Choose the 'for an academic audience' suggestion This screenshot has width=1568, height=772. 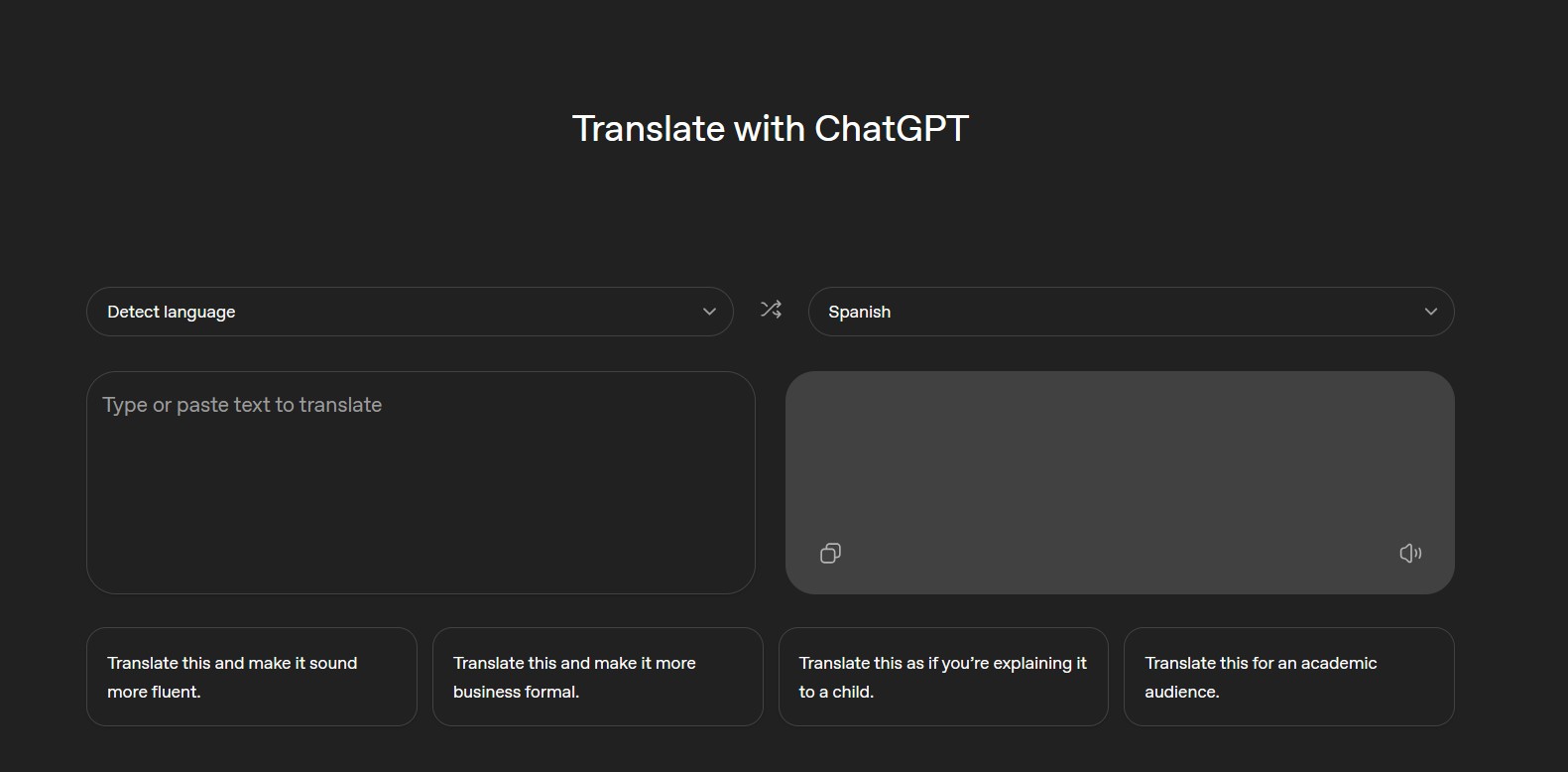pos(1289,677)
